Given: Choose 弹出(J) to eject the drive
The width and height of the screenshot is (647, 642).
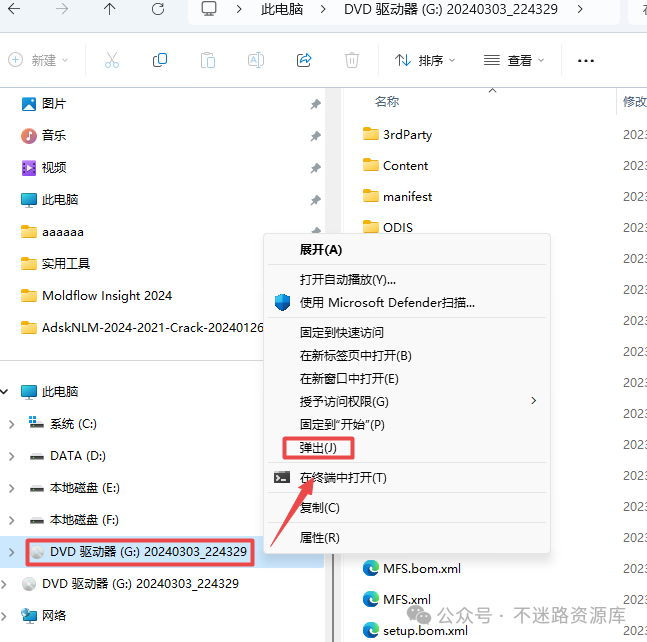Looking at the screenshot, I should [318, 448].
